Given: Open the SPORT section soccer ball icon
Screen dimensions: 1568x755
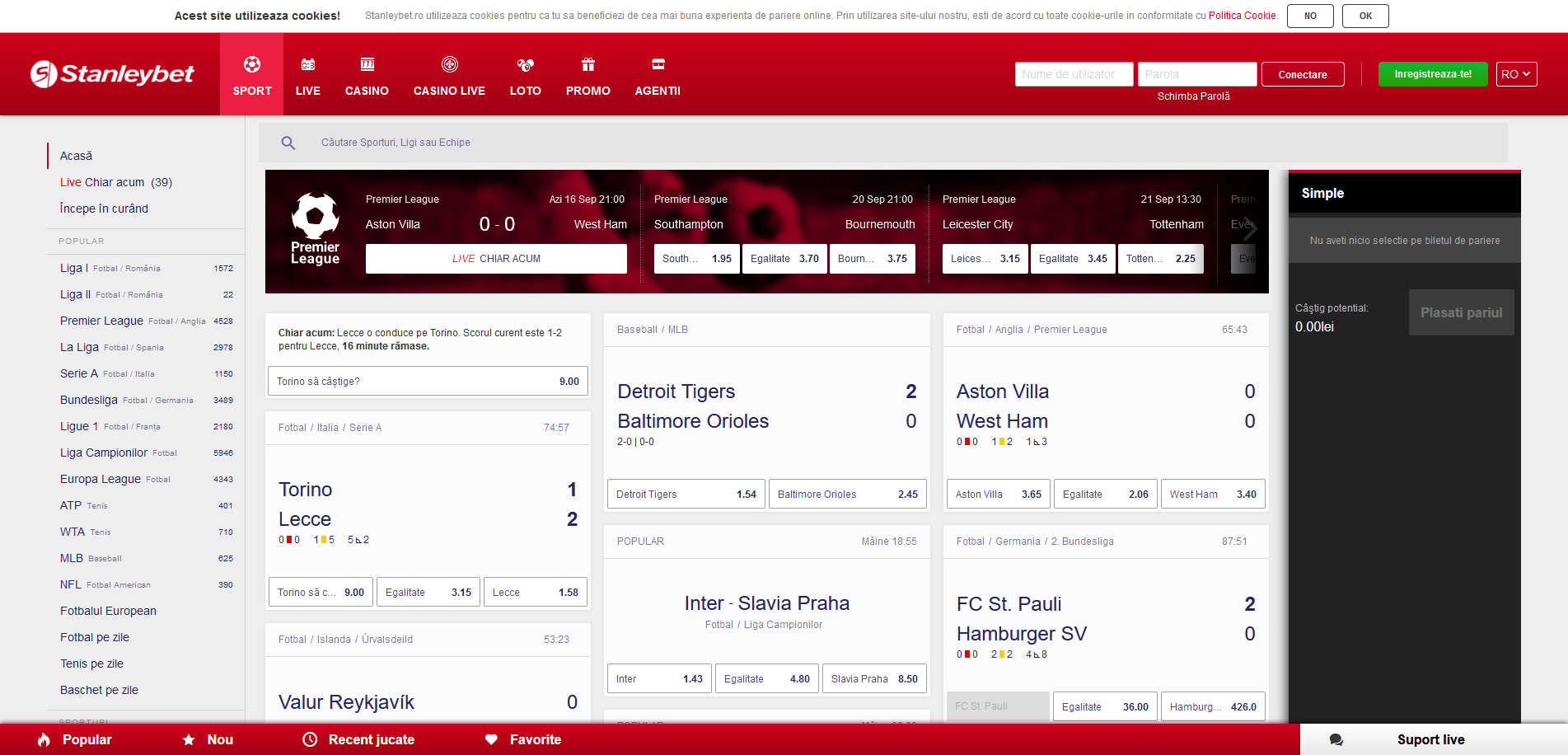Looking at the screenshot, I should pos(252,64).
